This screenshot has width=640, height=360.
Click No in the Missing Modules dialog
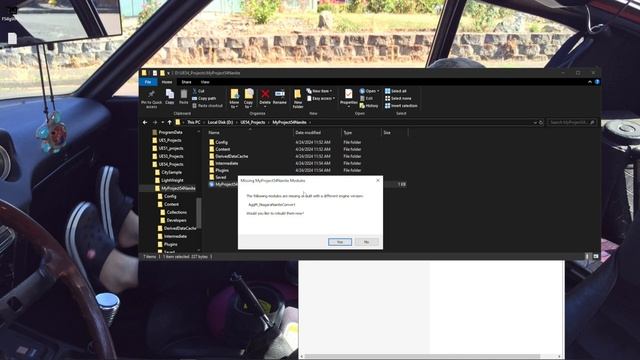click(x=366, y=242)
